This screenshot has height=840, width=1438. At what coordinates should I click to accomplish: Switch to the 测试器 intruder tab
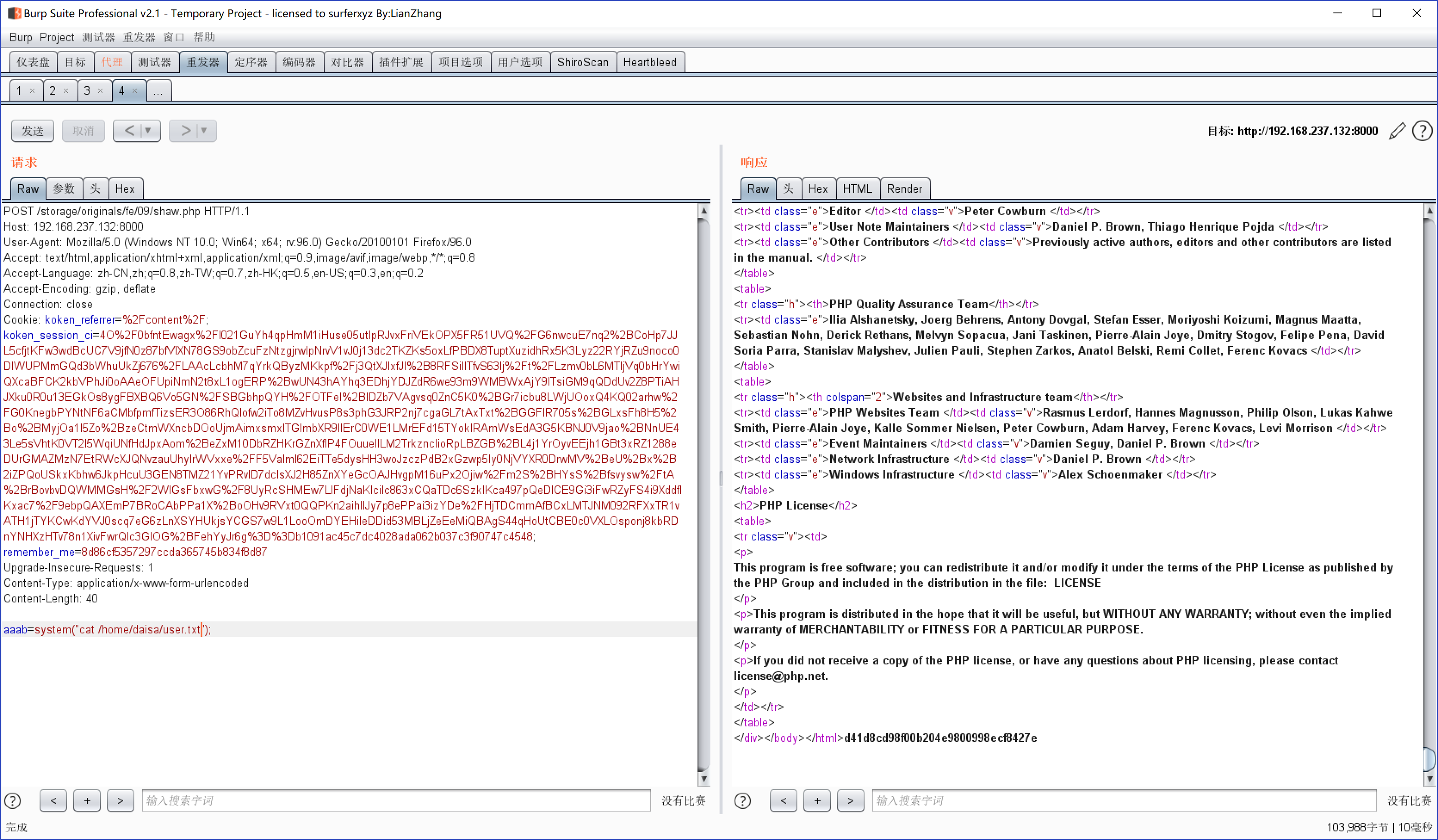click(155, 62)
